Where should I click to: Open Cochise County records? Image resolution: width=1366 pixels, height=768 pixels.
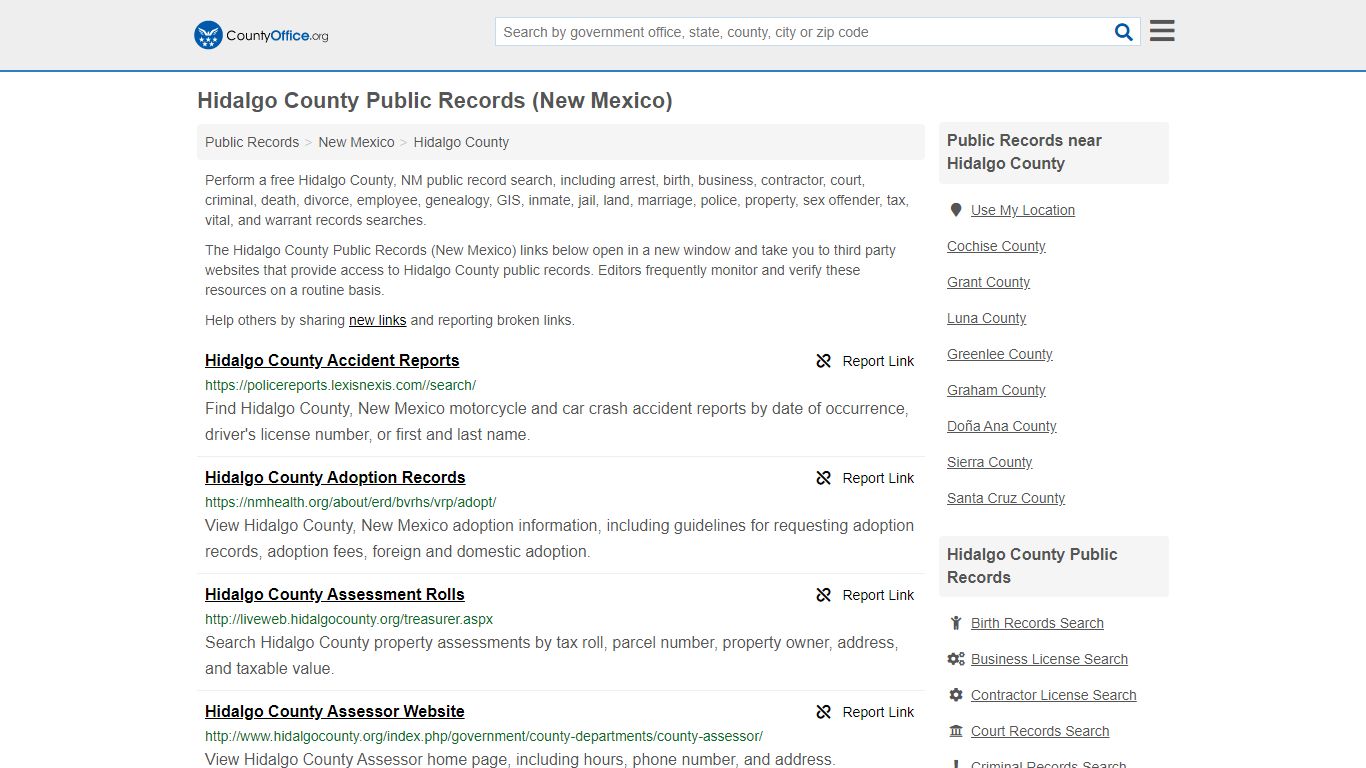click(x=996, y=246)
